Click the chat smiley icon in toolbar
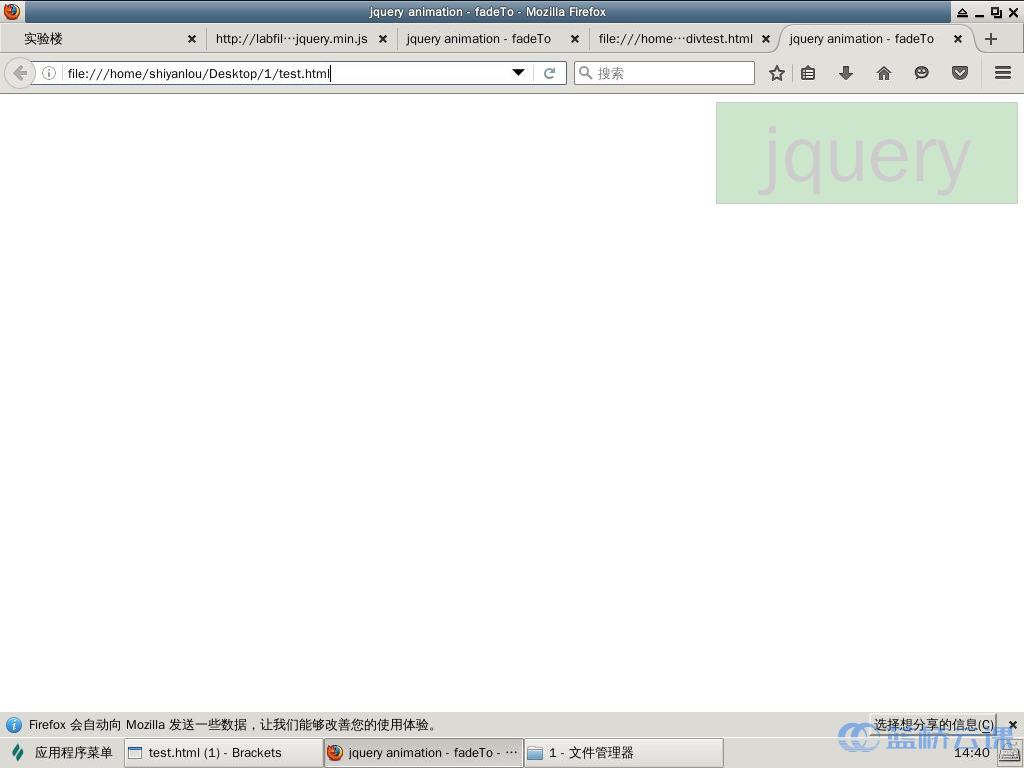The height and width of the screenshot is (768, 1024). coord(921,73)
